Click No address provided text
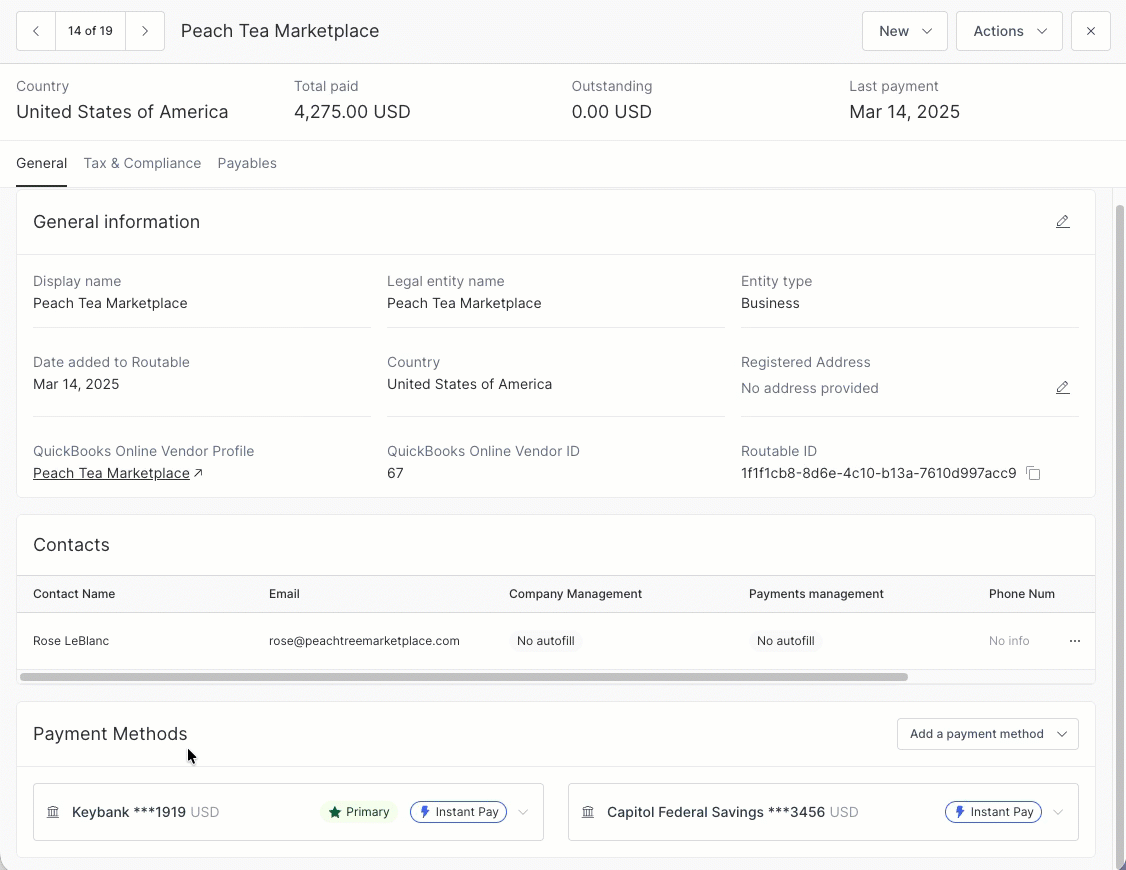The image size is (1126, 870). pos(810,388)
